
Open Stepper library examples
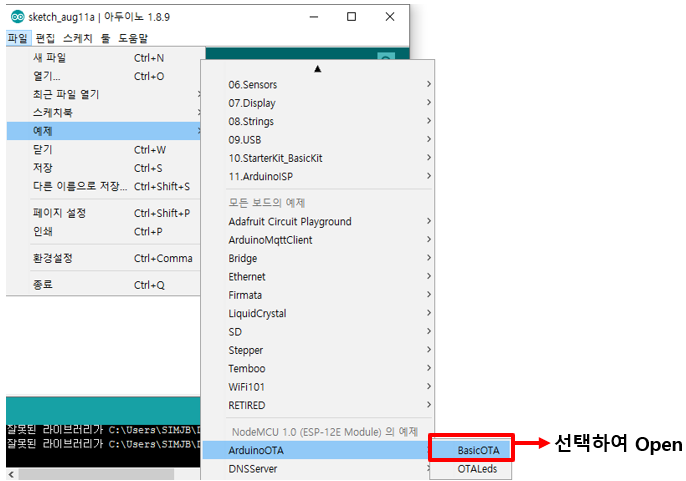(318, 350)
